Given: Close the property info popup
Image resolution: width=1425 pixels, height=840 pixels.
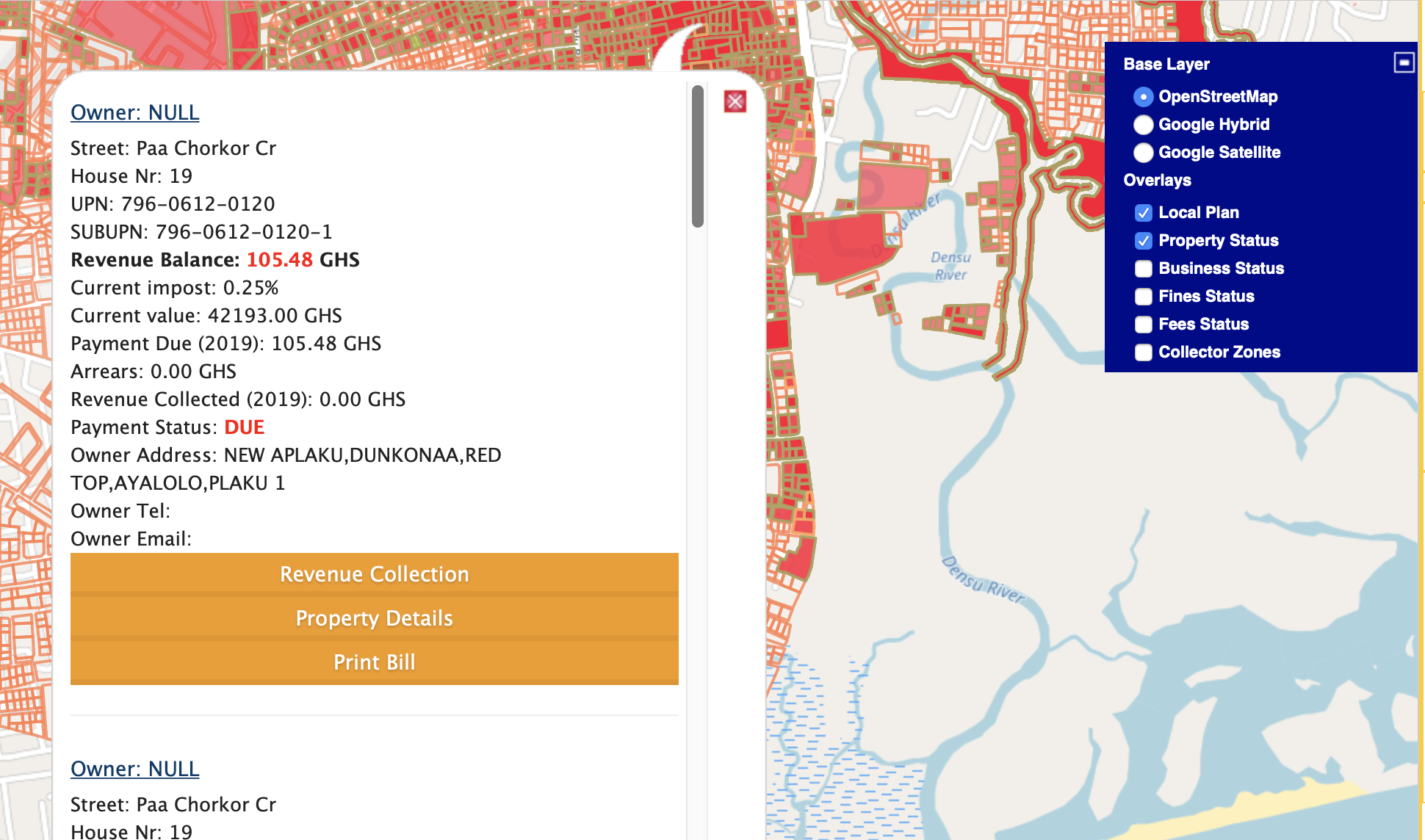Looking at the screenshot, I should pyautogui.click(x=735, y=101).
